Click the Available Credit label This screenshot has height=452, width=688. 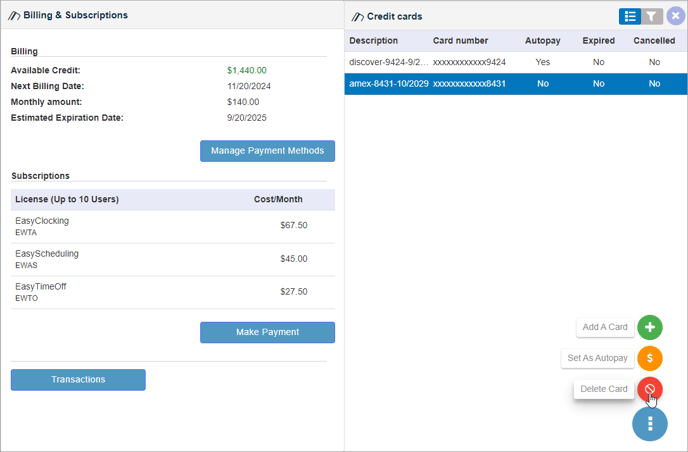tap(46, 70)
